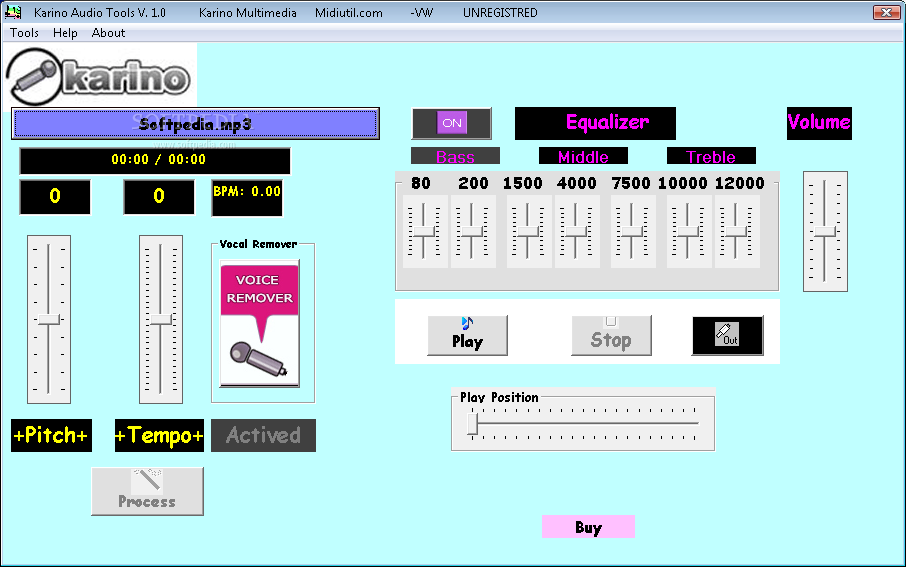Click the Karino microphone logo
Viewport: 906px width, 567px height.
tap(99, 76)
